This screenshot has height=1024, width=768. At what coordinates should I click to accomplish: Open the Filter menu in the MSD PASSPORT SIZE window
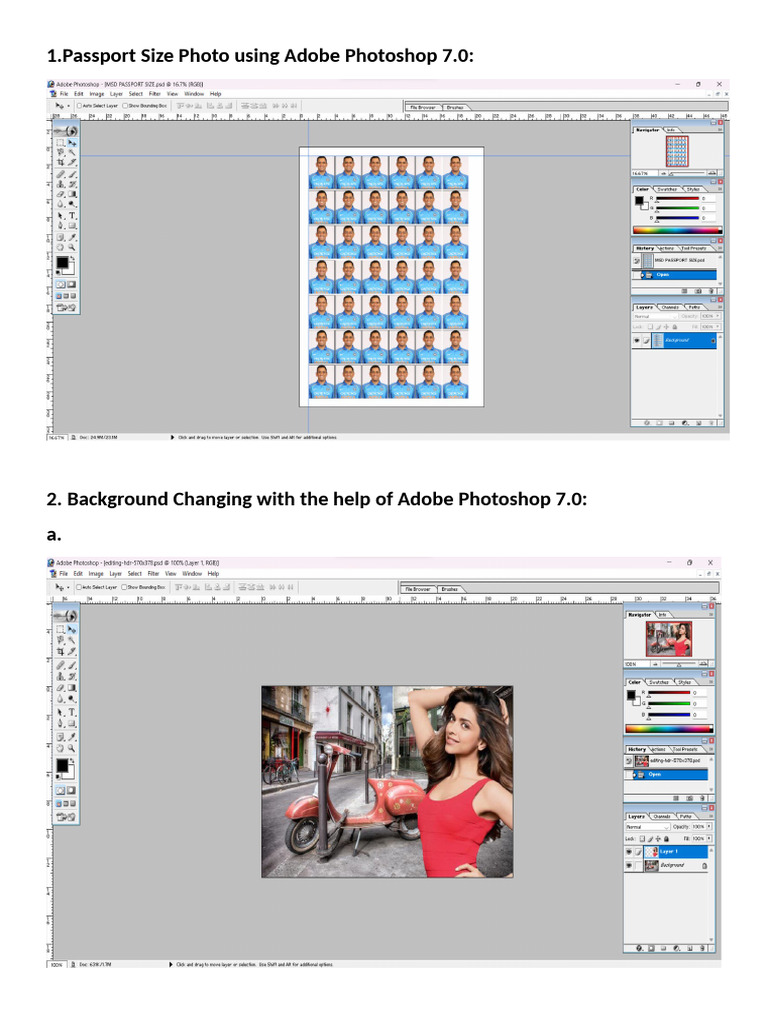[x=155, y=94]
